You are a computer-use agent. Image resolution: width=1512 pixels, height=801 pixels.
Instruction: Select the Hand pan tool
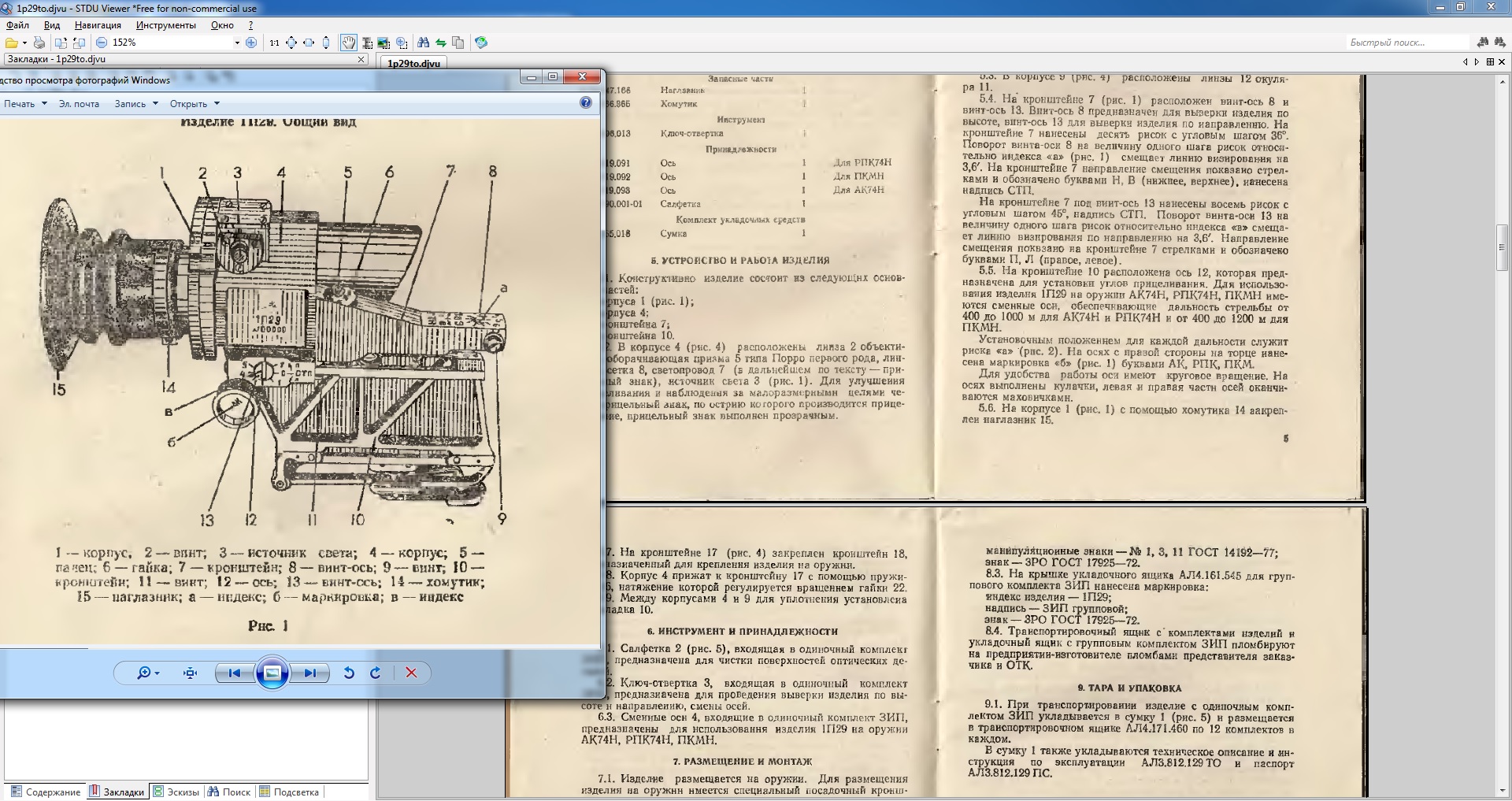348,43
